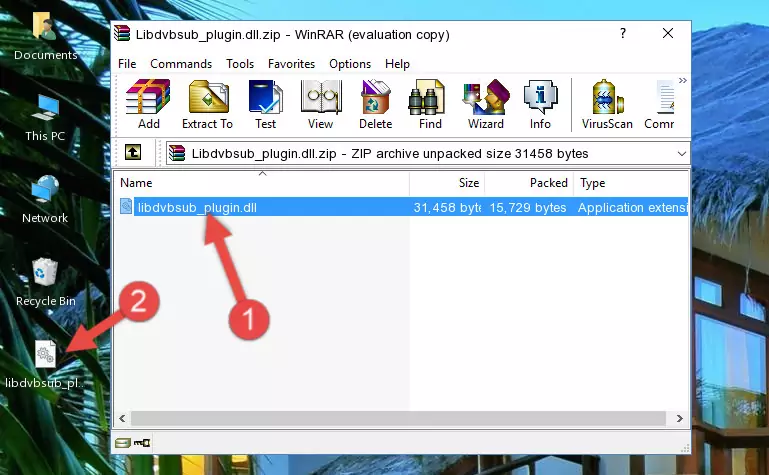
Task: Click the horizontal scrollbar left arrow
Action: click(x=122, y=418)
